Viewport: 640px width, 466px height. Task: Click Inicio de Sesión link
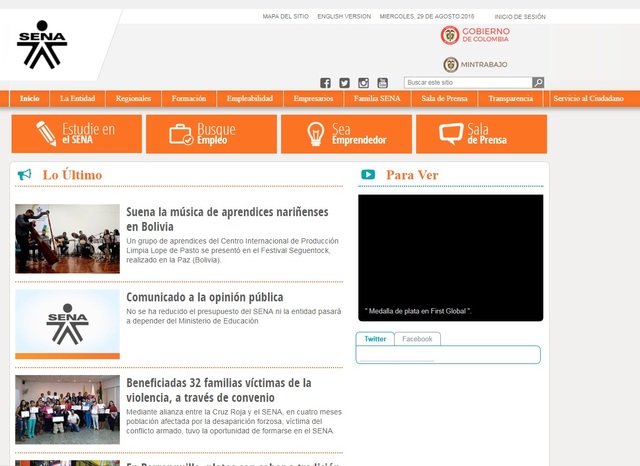pos(520,17)
